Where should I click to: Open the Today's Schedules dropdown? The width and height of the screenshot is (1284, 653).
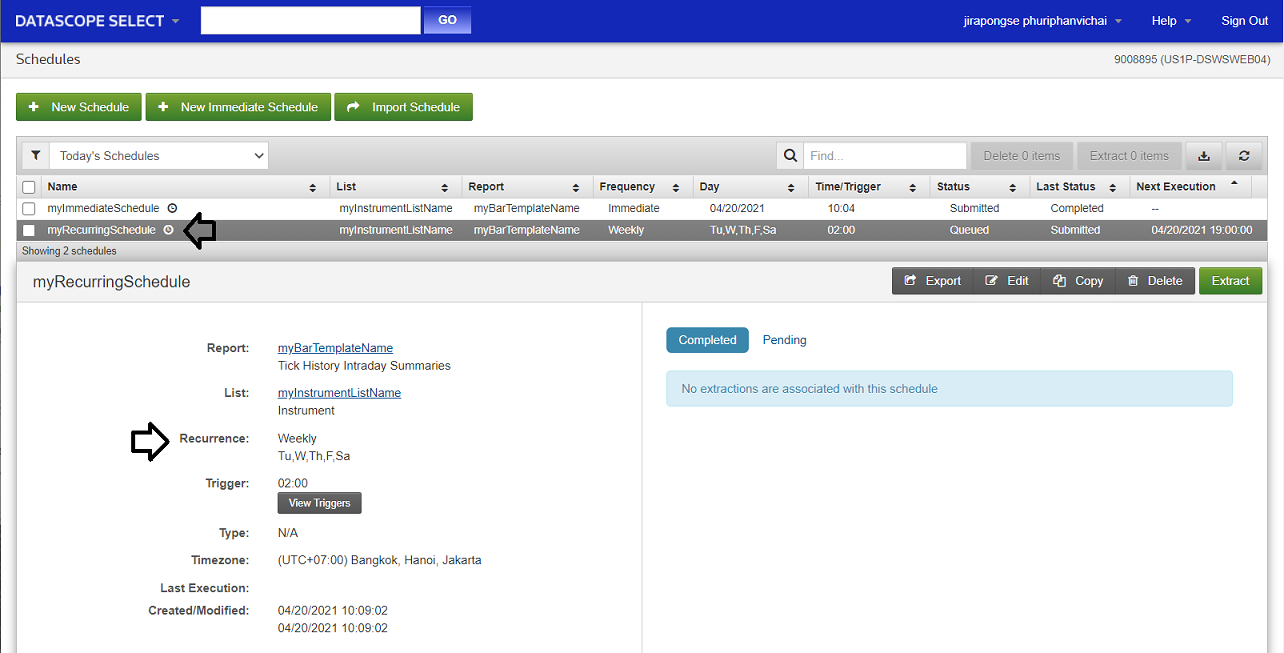click(159, 155)
